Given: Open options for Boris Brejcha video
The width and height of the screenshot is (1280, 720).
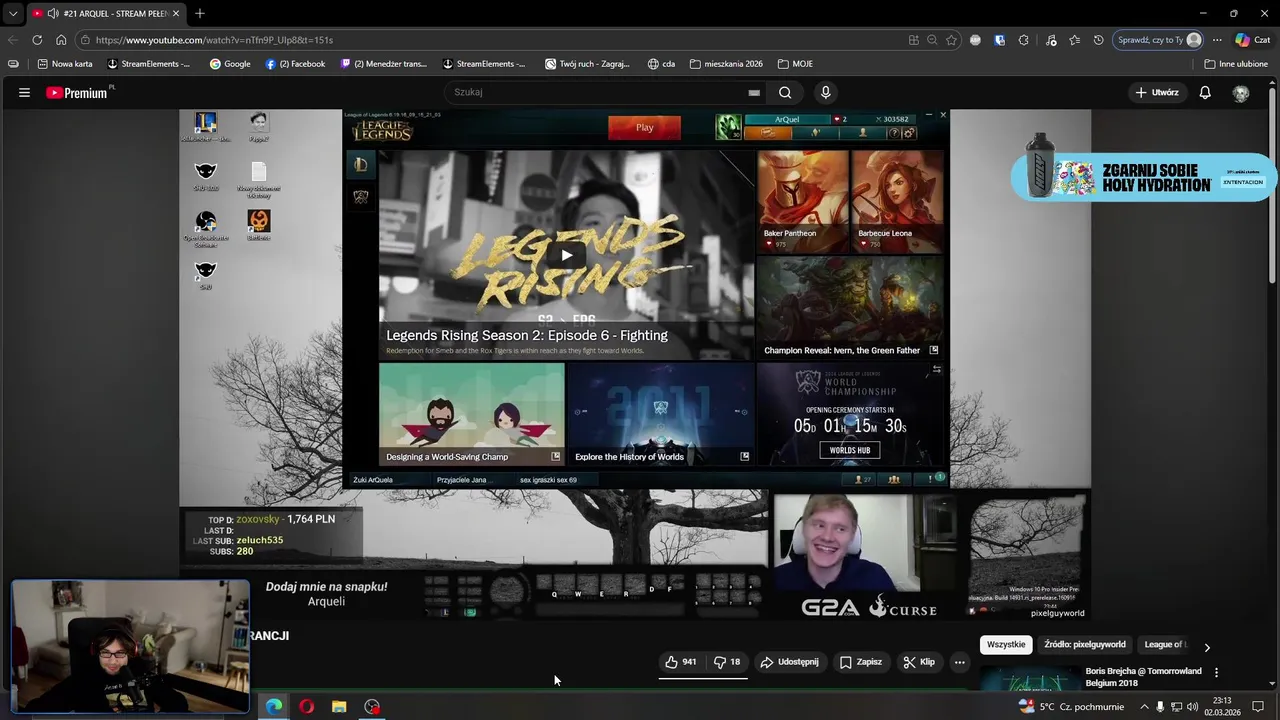Looking at the screenshot, I should [1216, 672].
